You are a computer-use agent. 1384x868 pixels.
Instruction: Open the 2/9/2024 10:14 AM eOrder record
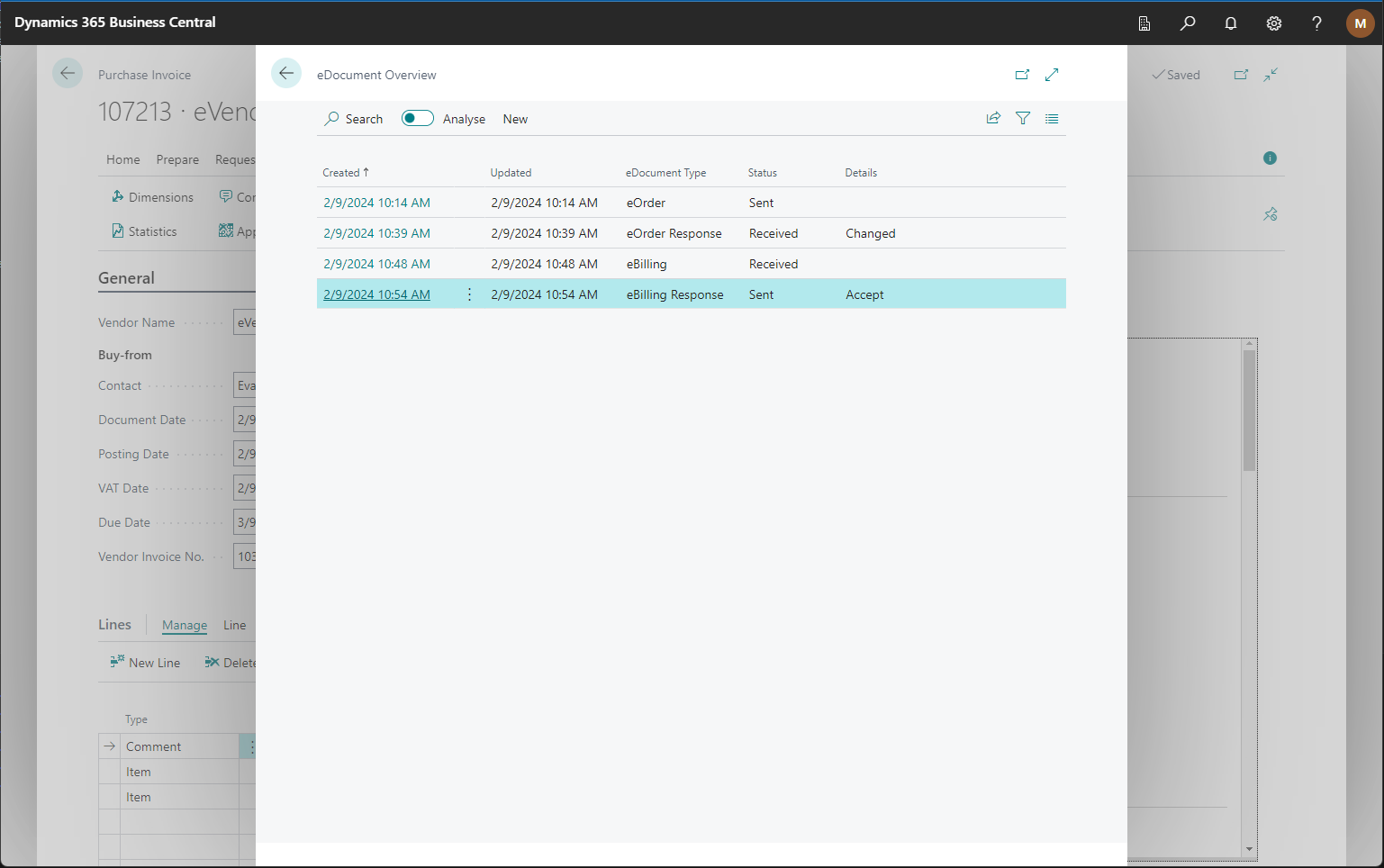click(376, 203)
